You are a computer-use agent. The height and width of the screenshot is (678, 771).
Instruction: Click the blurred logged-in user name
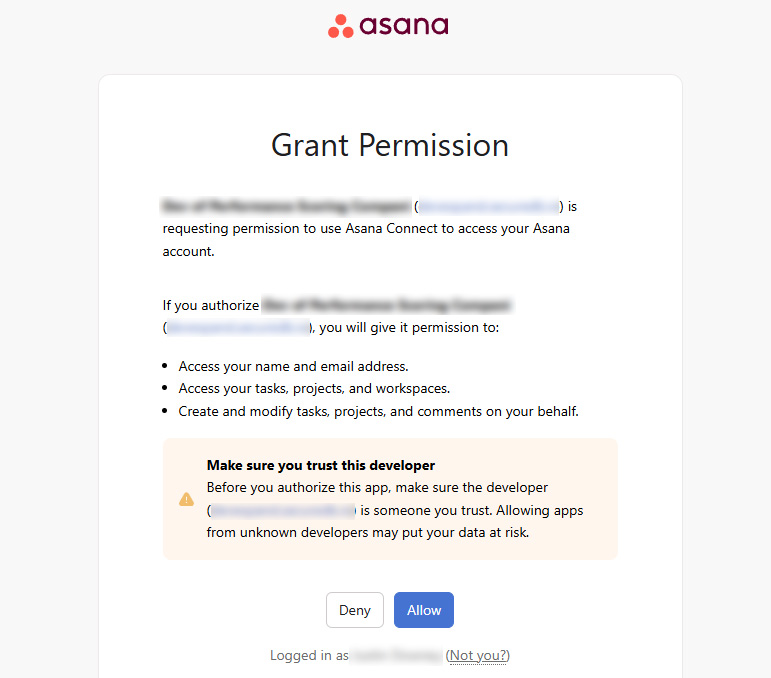[396, 656]
